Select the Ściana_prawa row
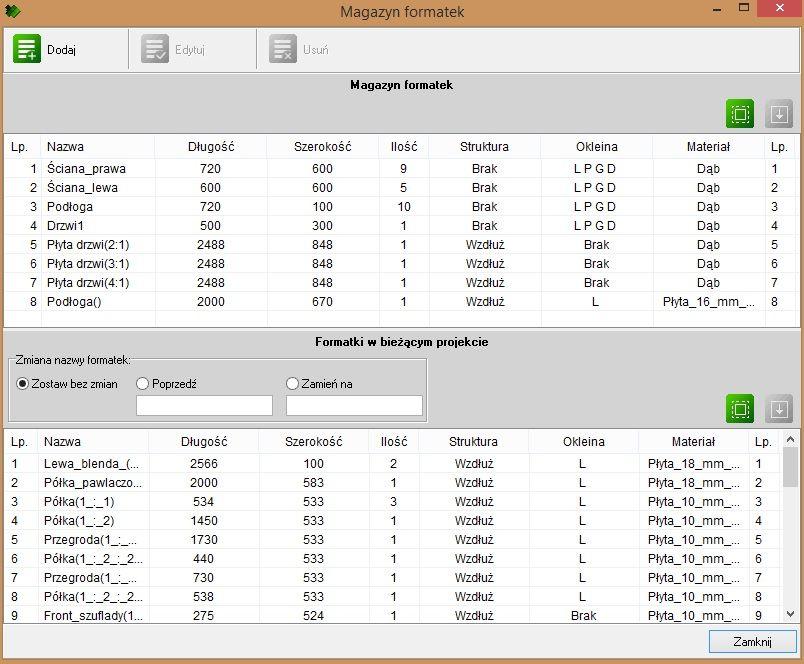804x664 pixels. 400,169
